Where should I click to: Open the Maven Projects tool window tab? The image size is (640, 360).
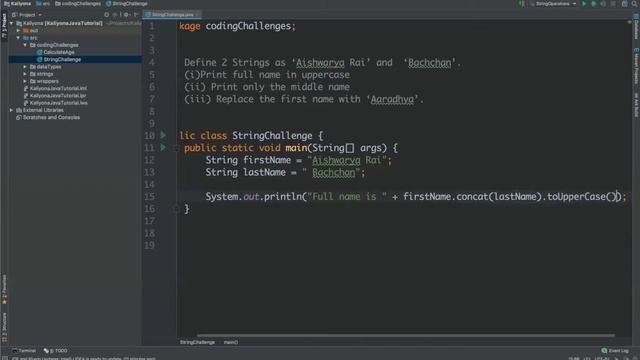(636, 65)
